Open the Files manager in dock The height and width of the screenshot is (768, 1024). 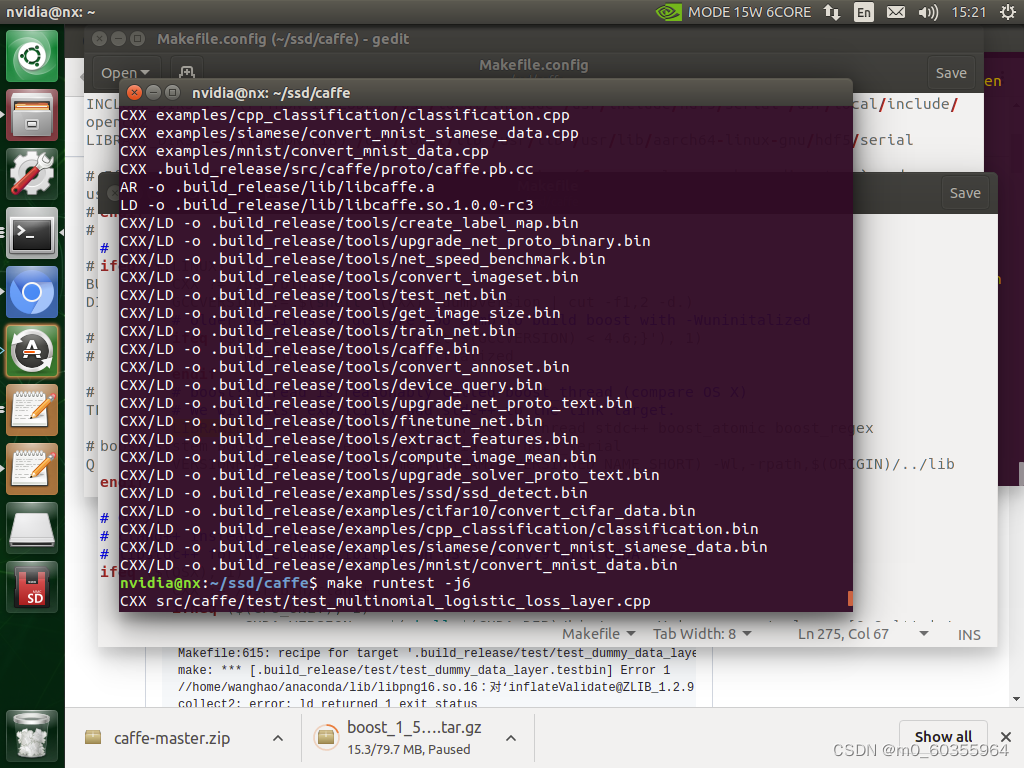32,116
